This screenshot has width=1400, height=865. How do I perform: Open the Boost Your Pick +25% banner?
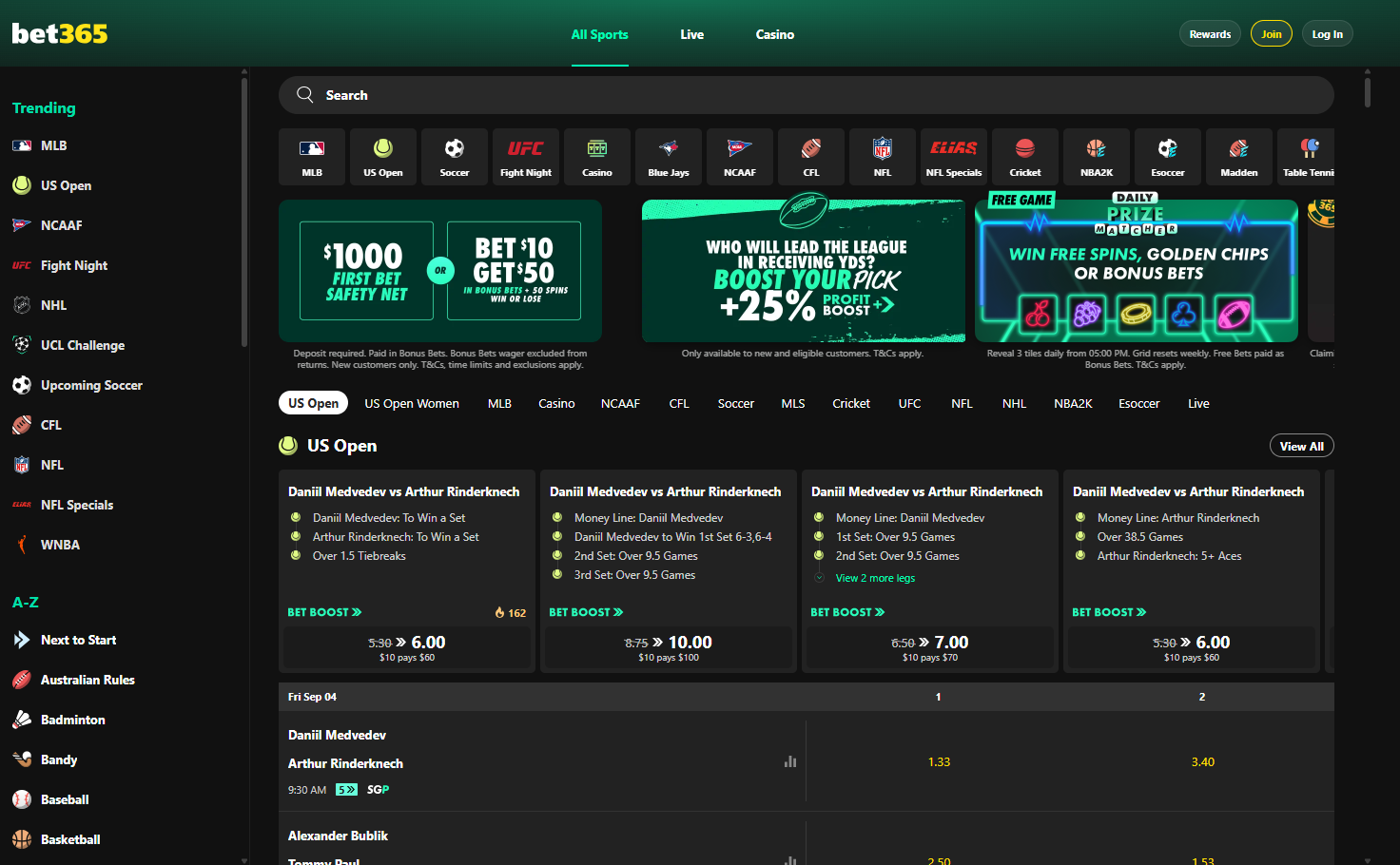click(804, 271)
